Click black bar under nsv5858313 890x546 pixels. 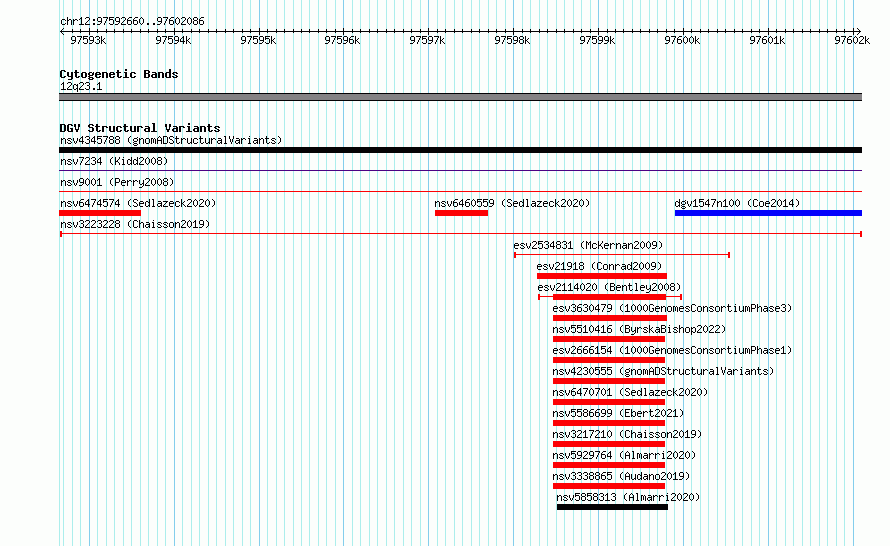[x=612, y=507]
